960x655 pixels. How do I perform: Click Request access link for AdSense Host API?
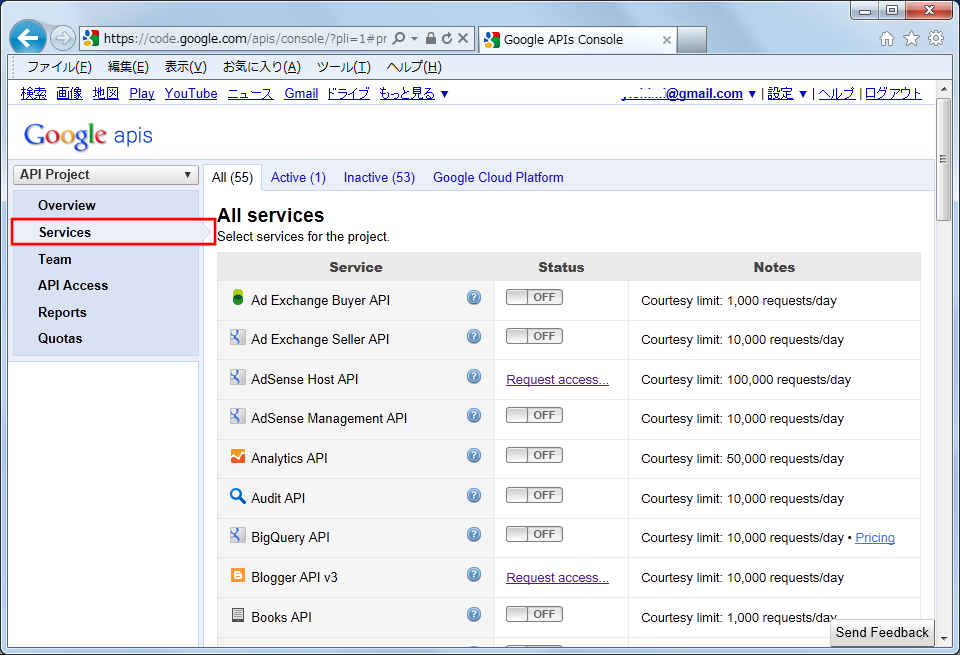557,380
